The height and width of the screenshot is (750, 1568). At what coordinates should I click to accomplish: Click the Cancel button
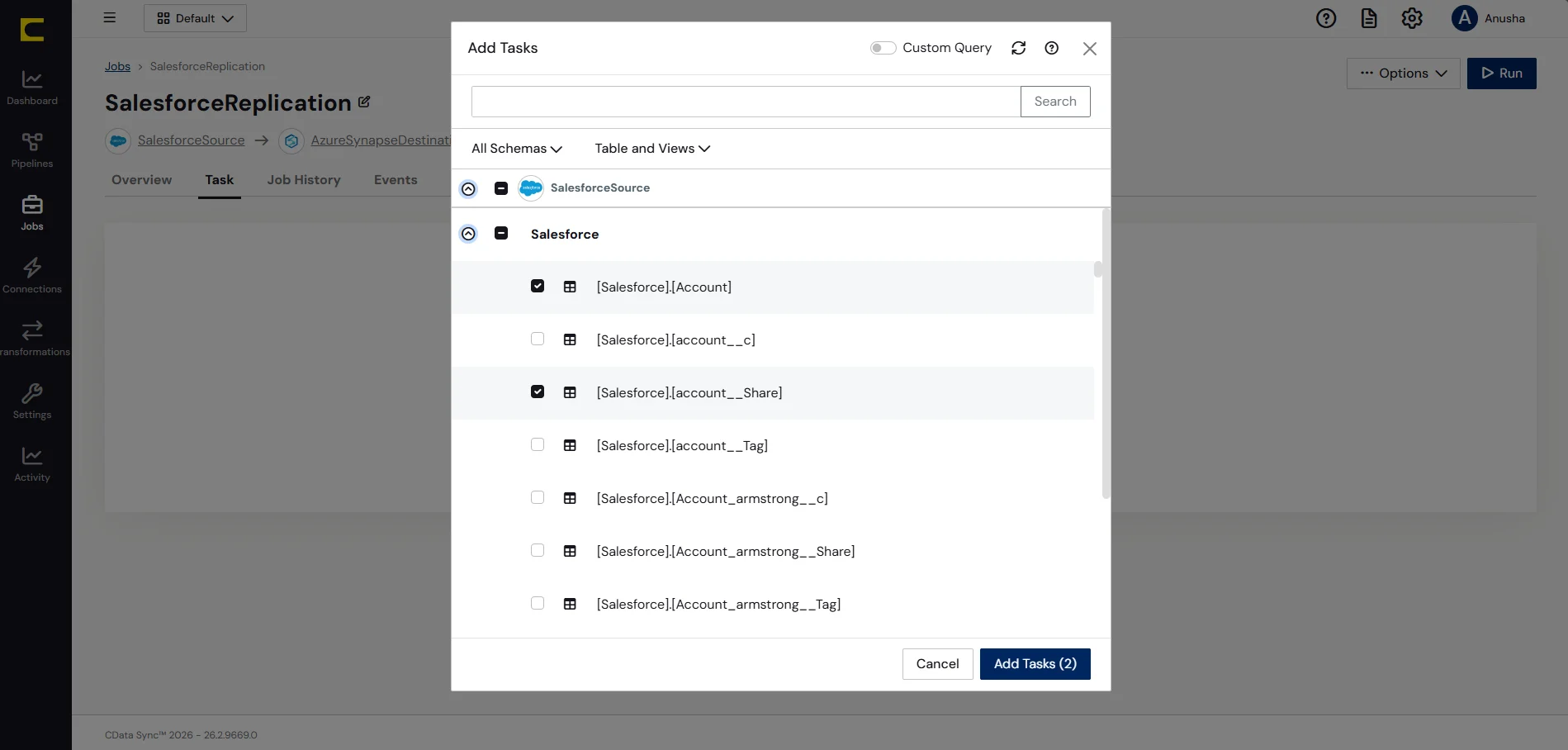938,664
